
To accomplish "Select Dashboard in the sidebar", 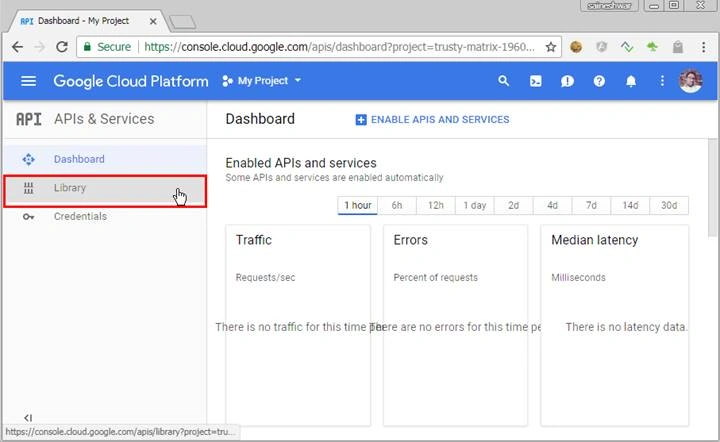I will pyautogui.click(x=105, y=159).
